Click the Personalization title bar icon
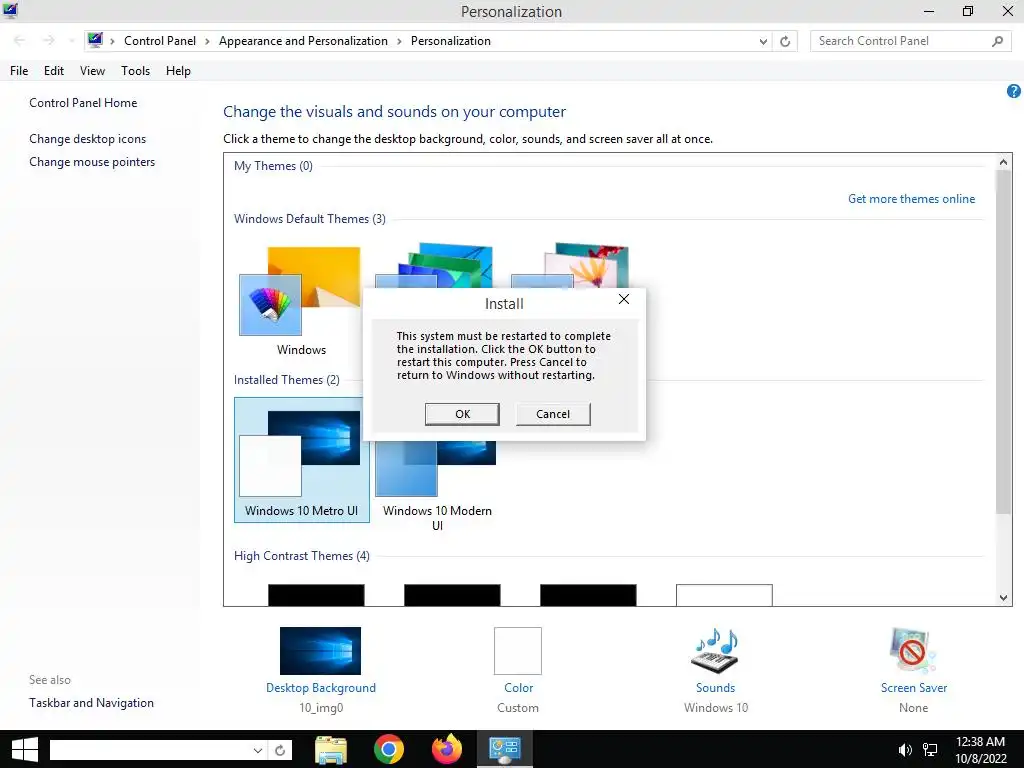The height and width of the screenshot is (768, 1024). tap(11, 10)
